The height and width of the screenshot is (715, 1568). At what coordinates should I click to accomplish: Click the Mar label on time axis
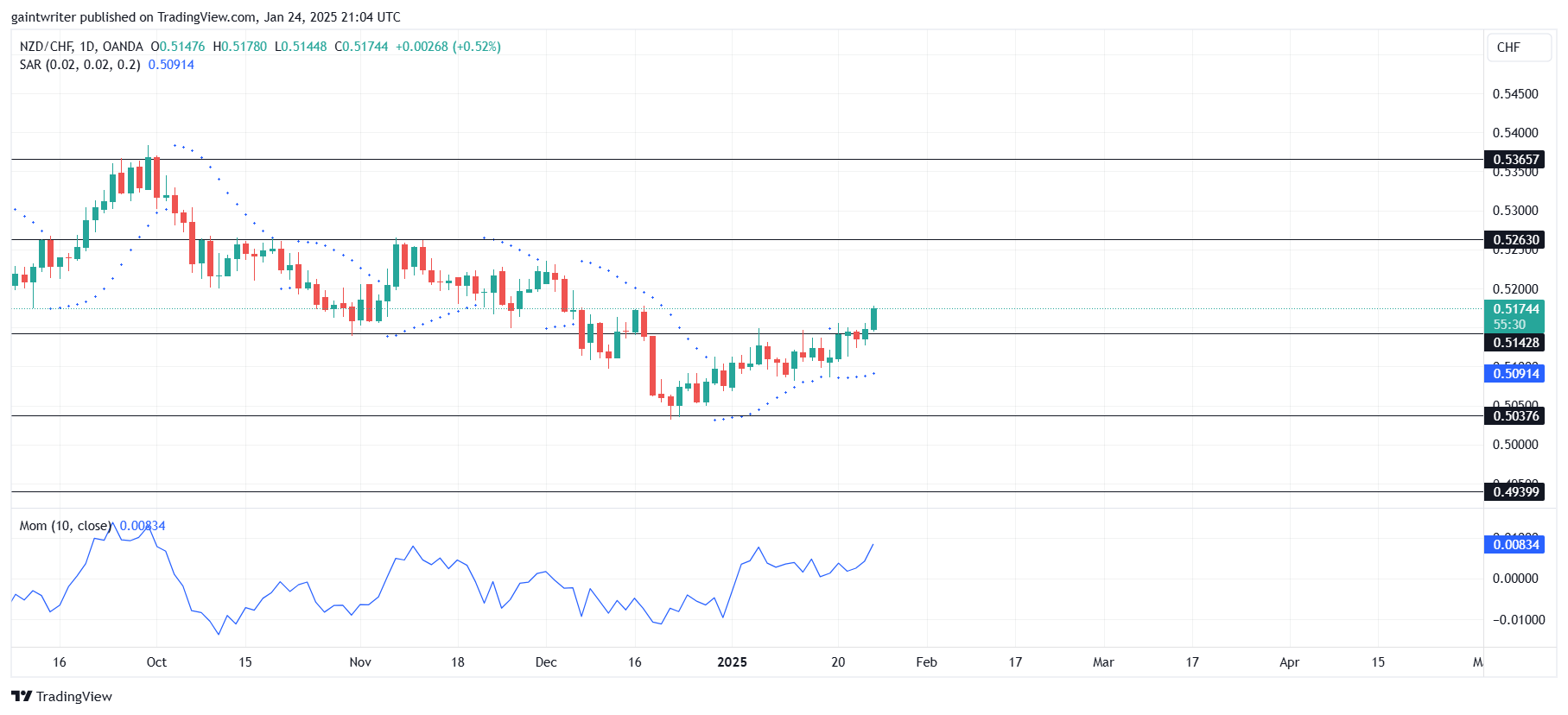coord(1103,662)
